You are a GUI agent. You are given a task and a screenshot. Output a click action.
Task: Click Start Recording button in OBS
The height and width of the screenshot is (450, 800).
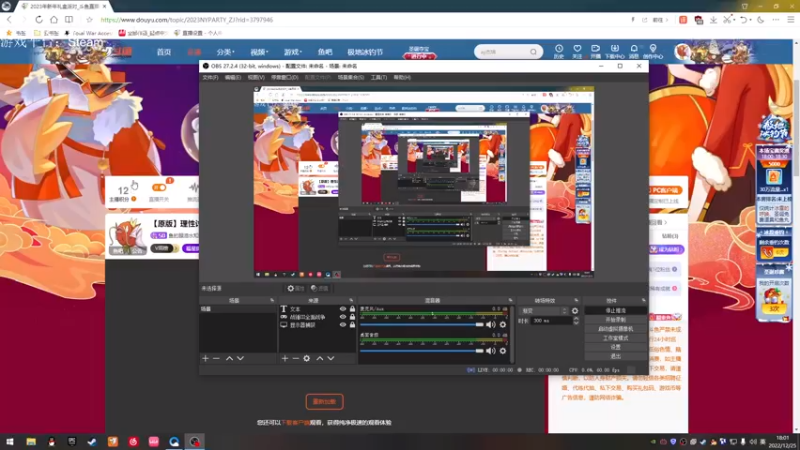(x=615, y=320)
